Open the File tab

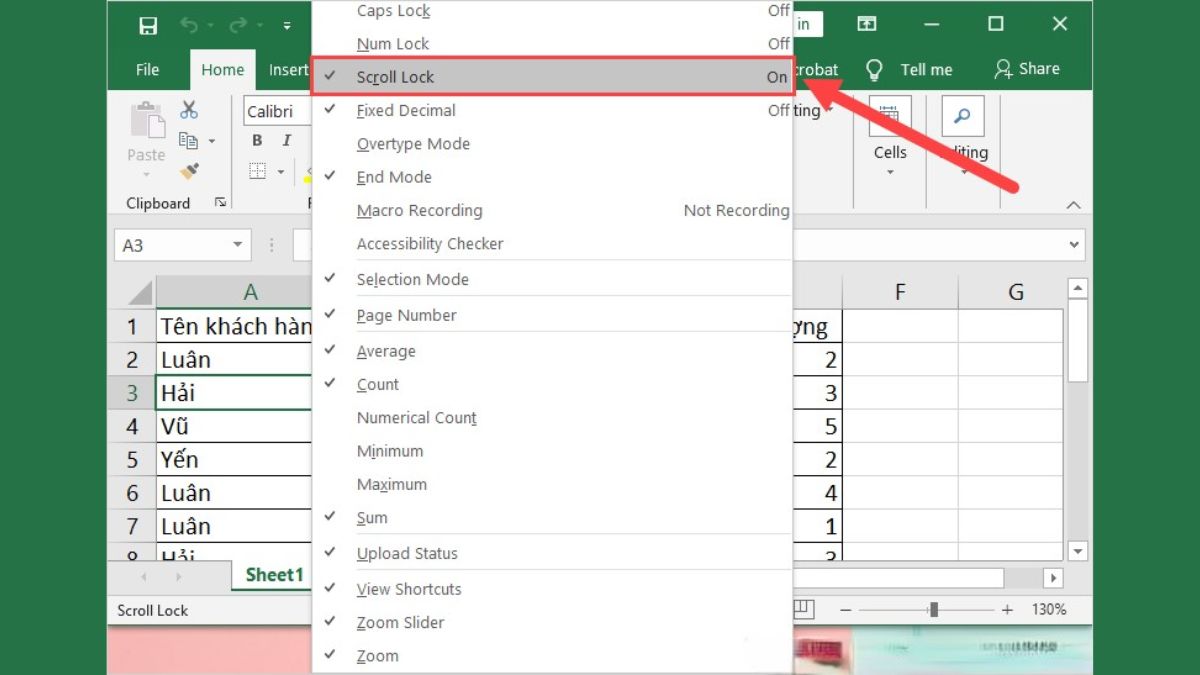[x=147, y=70]
